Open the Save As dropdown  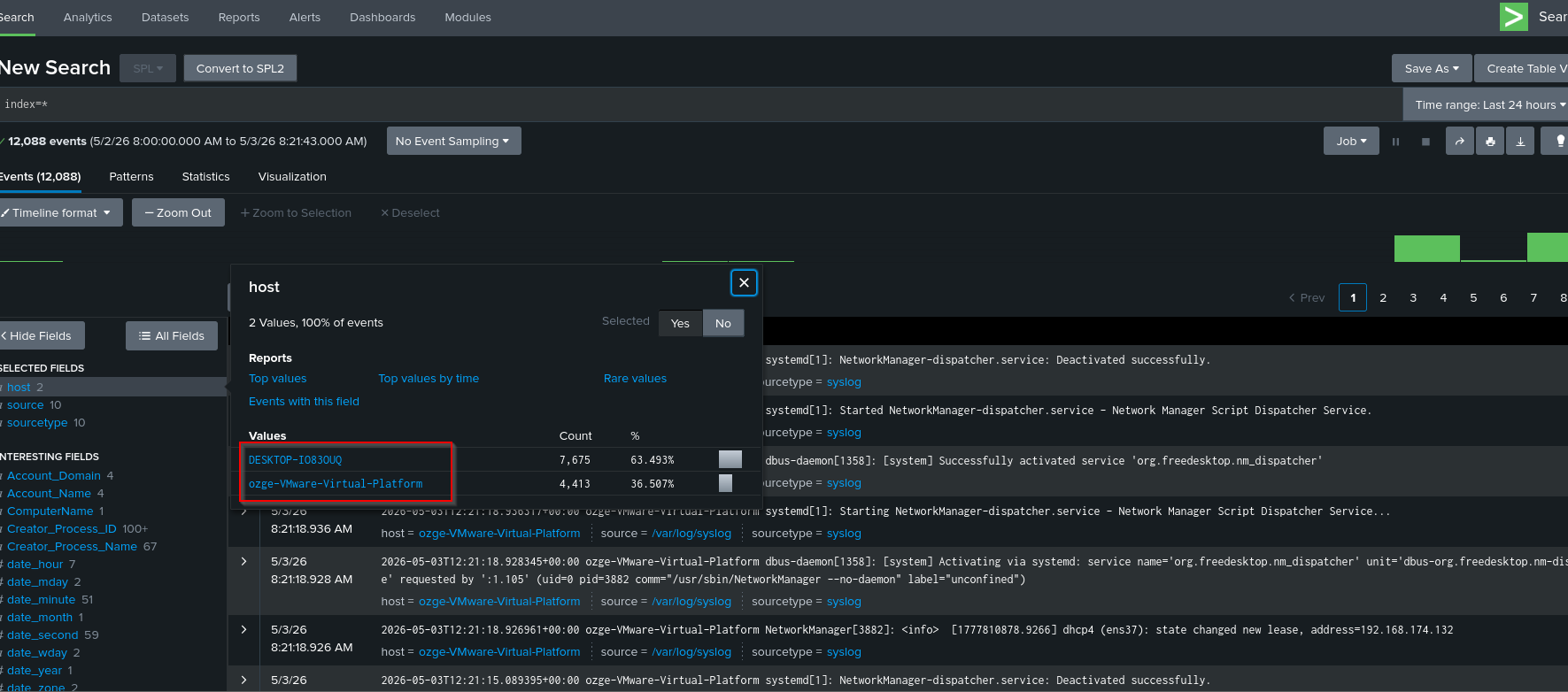point(1432,68)
